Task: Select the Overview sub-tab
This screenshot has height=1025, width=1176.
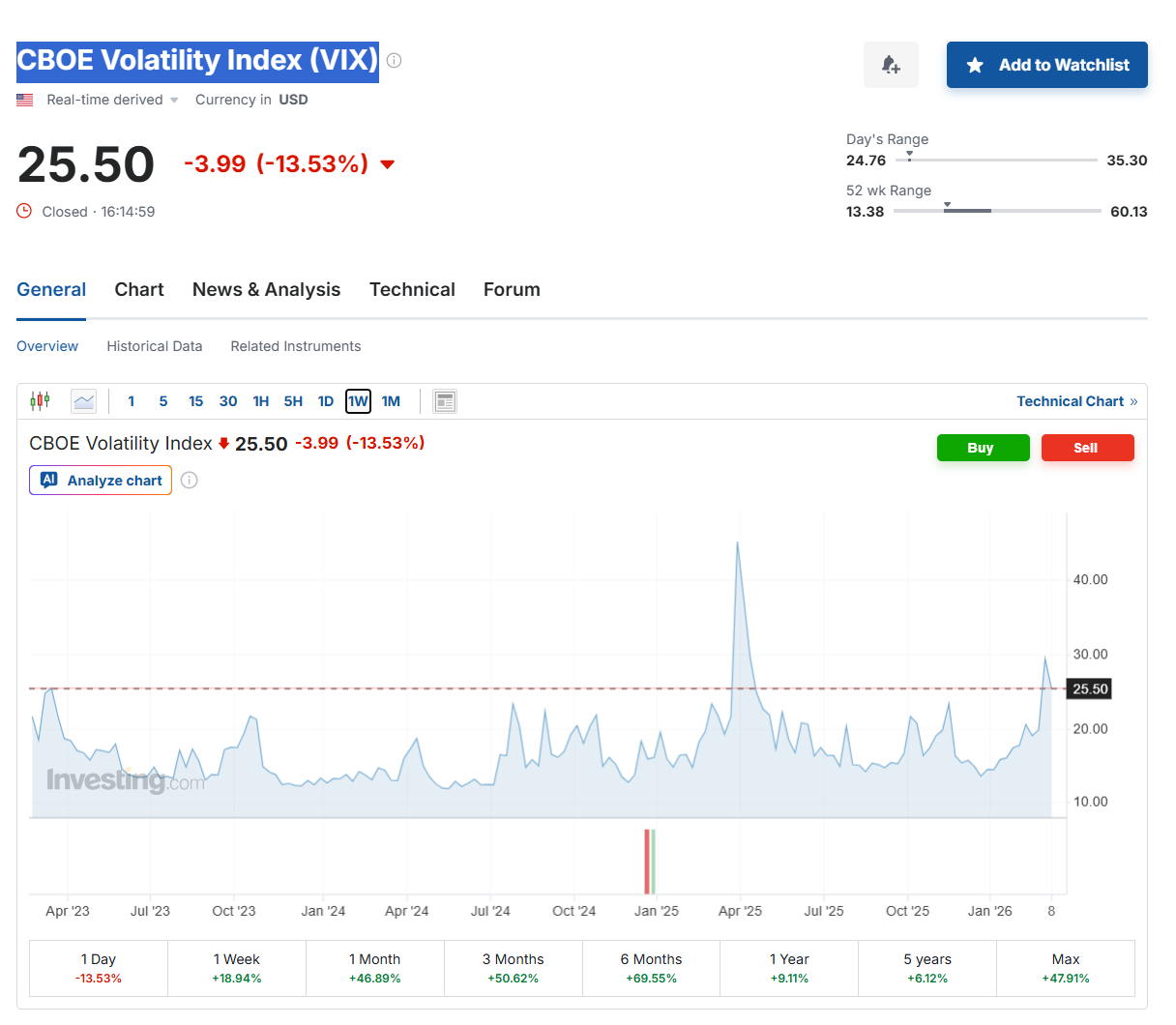Action: [x=47, y=346]
